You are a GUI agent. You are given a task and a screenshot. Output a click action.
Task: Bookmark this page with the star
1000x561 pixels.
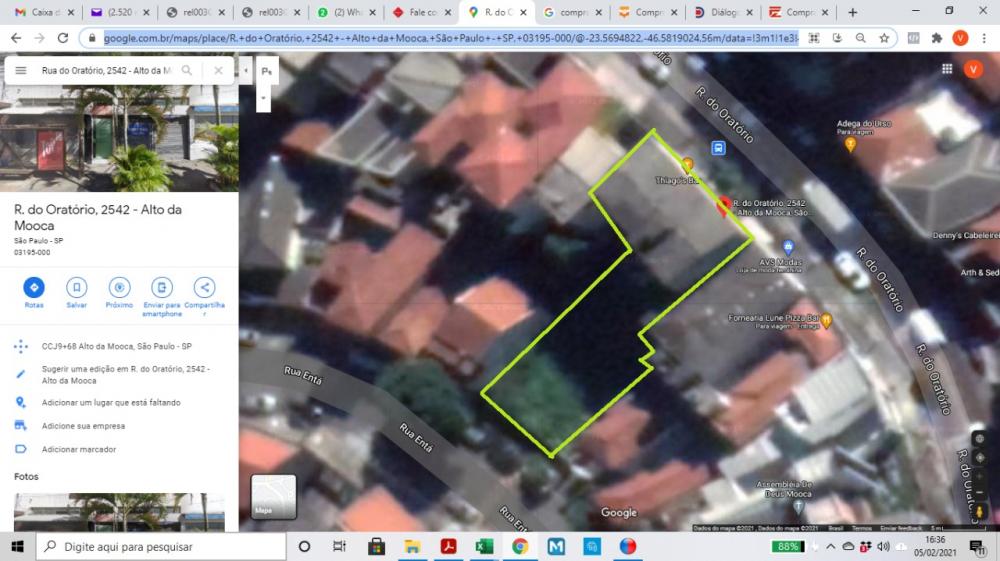click(884, 38)
